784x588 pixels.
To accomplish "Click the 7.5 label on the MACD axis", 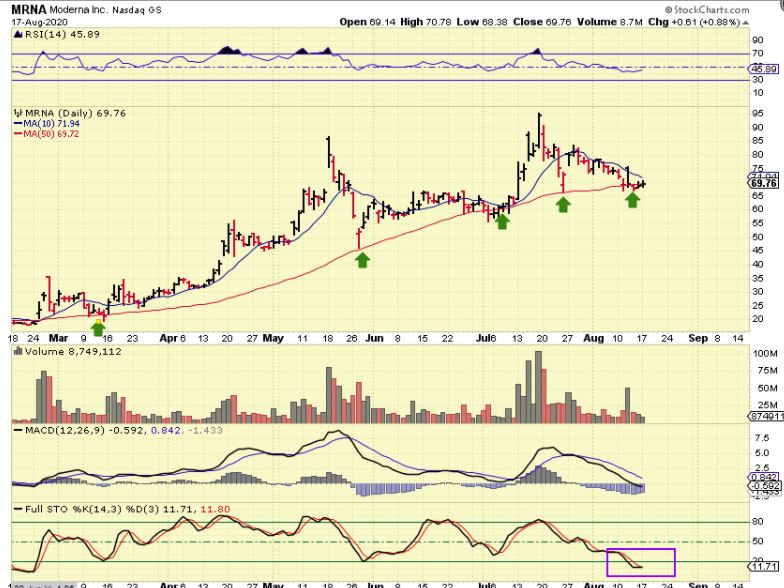I will pos(762,438).
